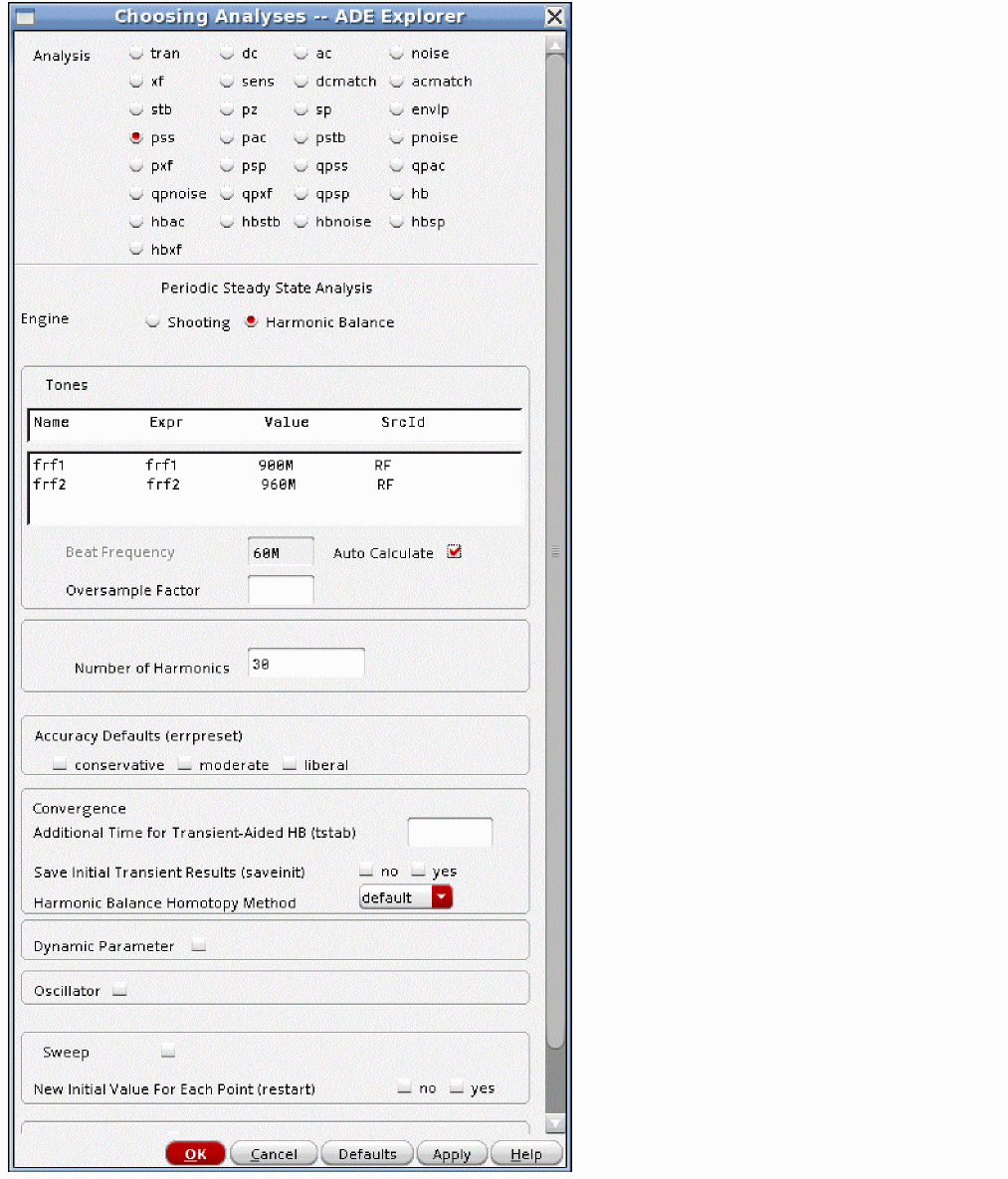Toggle the Auto Calculate checkbox
Image resolution: width=1008 pixels, height=1179 pixels.
[455, 552]
